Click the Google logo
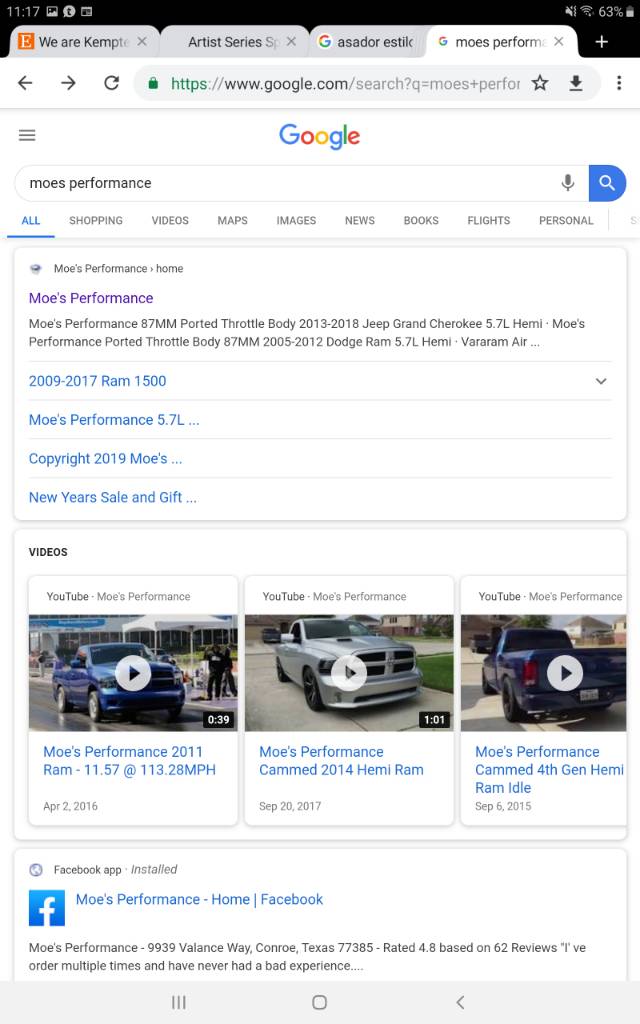Image resolution: width=640 pixels, height=1024 pixels. [x=319, y=136]
